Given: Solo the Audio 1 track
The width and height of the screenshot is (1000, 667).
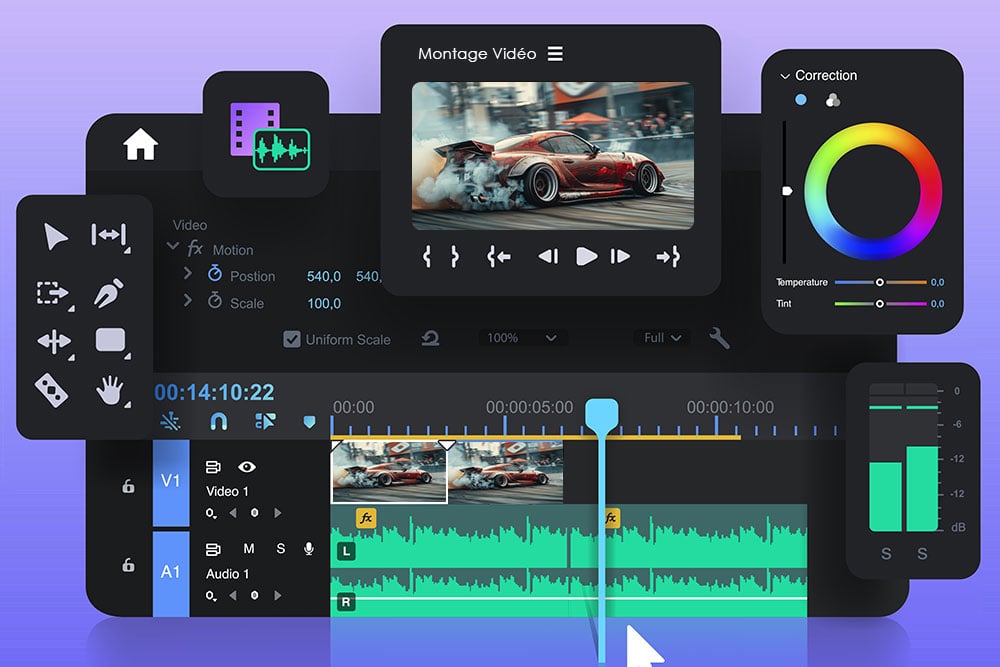Looking at the screenshot, I should pyautogui.click(x=281, y=548).
